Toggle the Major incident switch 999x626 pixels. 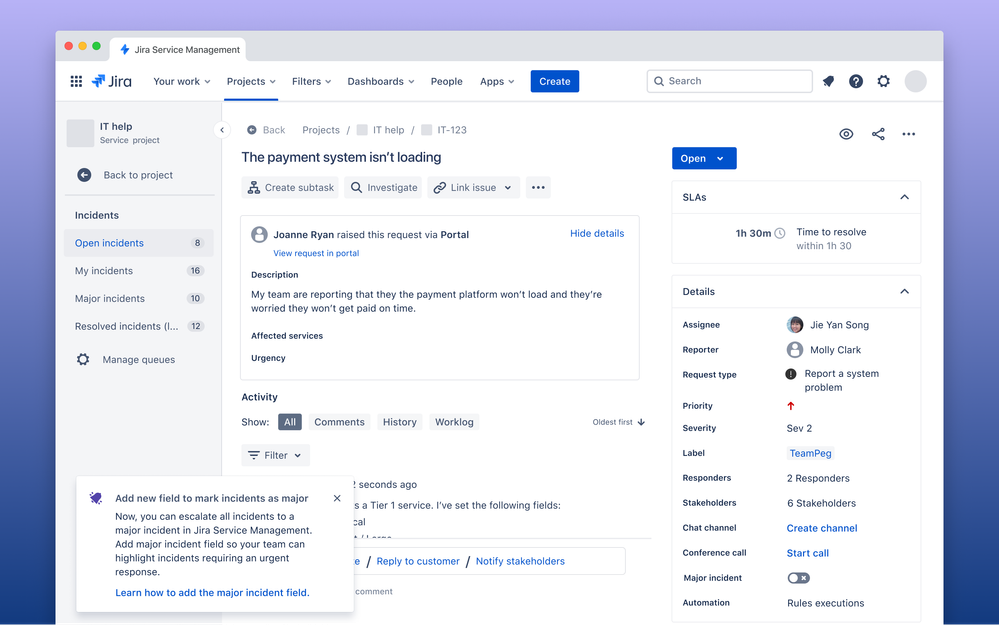tap(798, 577)
